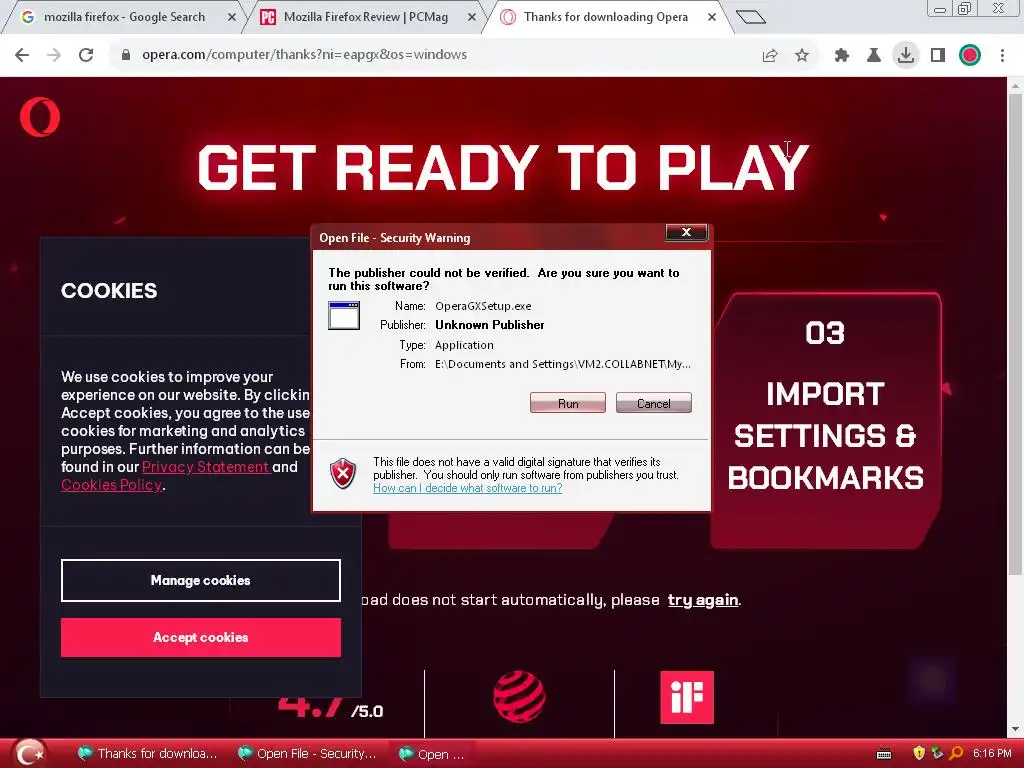The image size is (1024, 768).
Task: Click the network connection tray icon
Action: 937,754
